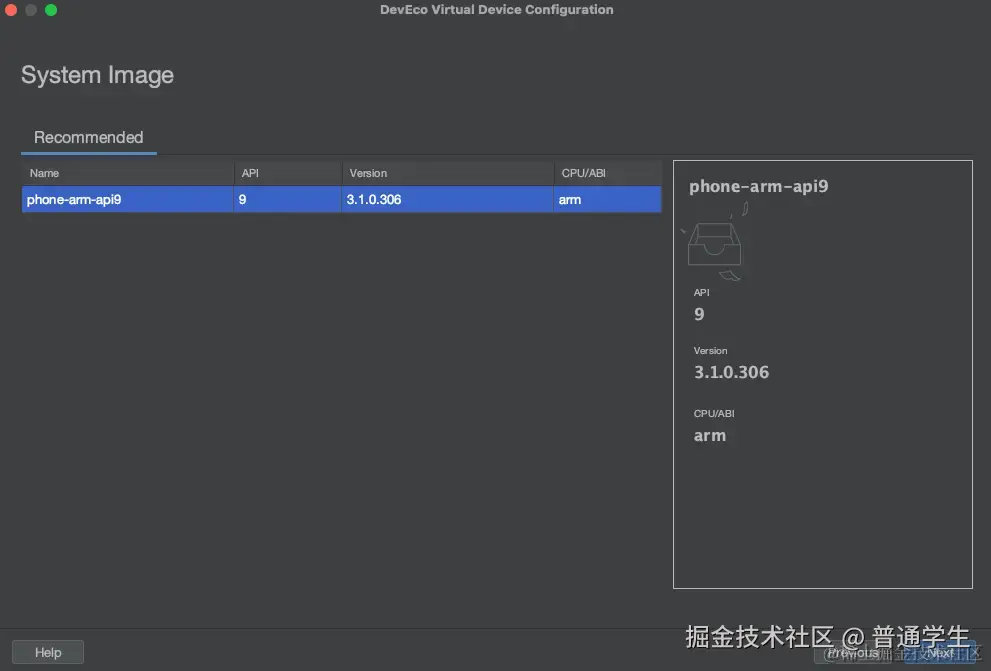Screen dimensions: 991x671
Task: Click the macOS yellow minimize button
Action: (30, 9)
